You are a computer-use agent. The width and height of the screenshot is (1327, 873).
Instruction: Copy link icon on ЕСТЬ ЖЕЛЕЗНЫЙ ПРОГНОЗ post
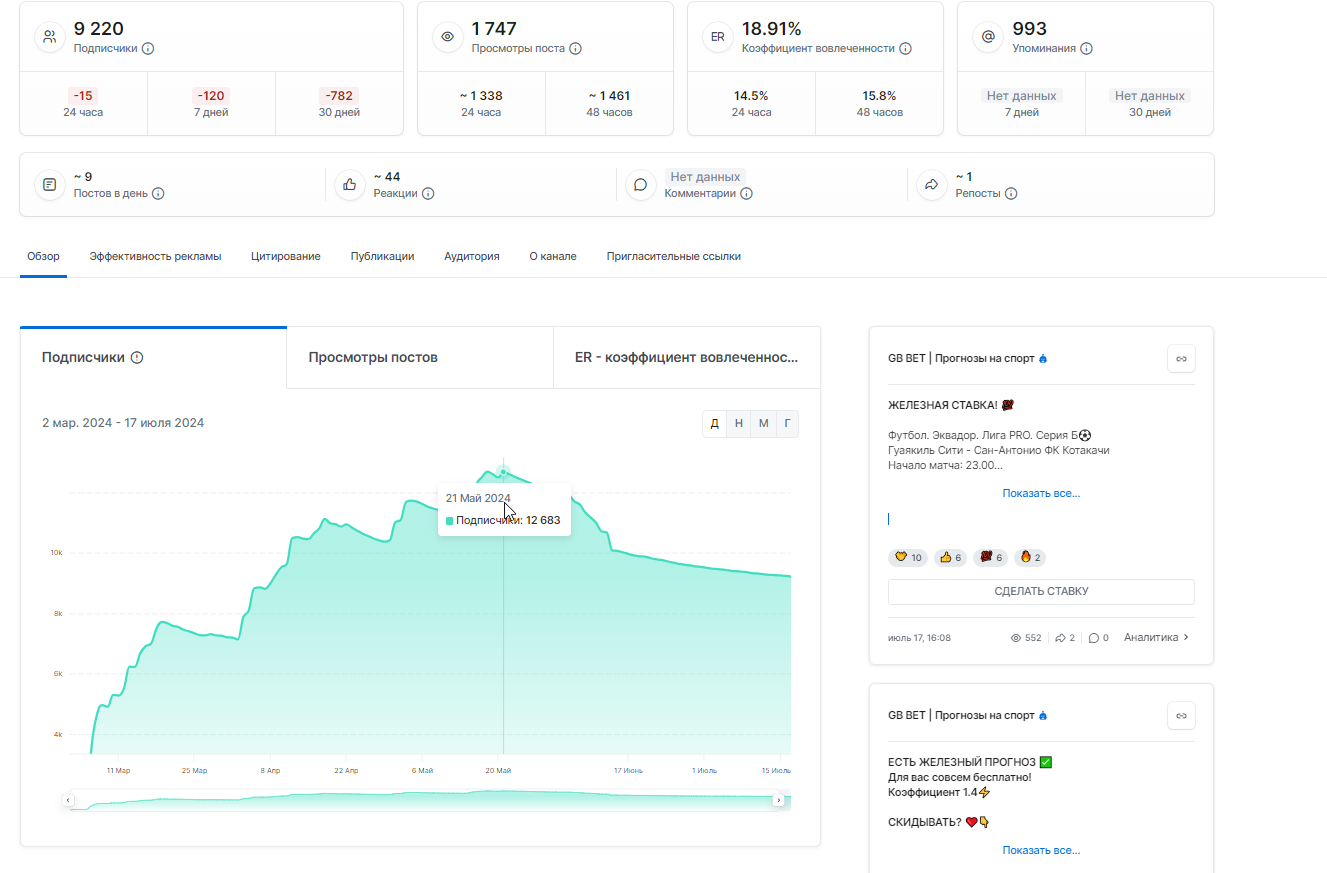1181,715
